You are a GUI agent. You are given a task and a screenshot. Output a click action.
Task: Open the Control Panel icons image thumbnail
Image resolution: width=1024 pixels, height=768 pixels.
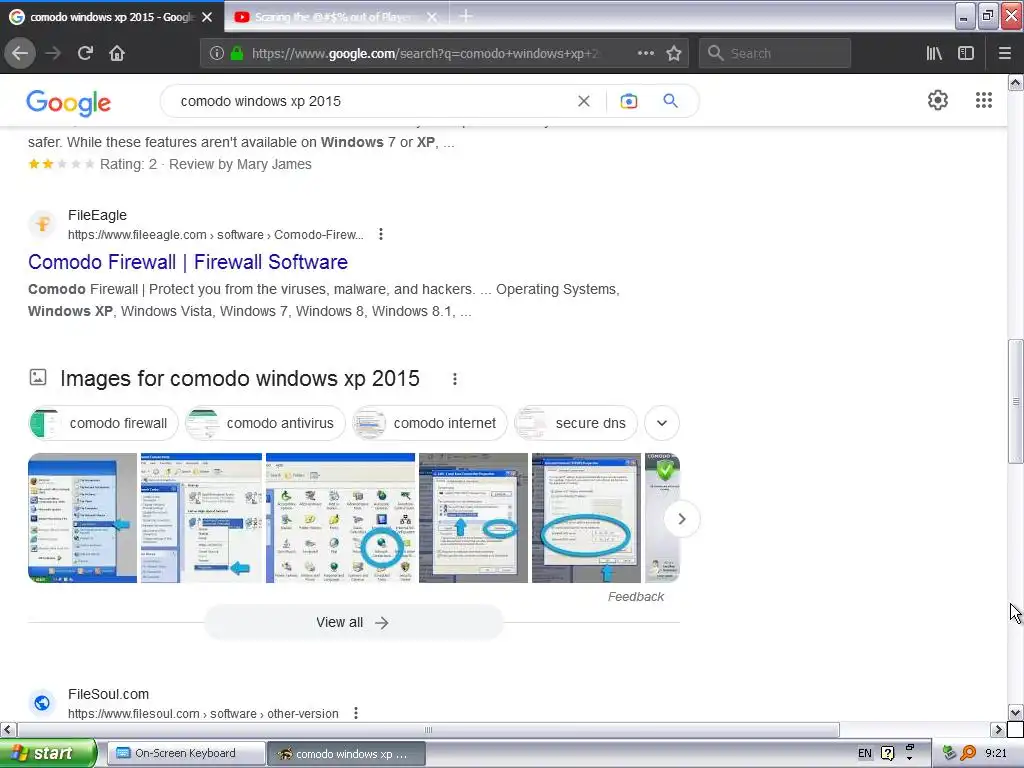[x=340, y=518]
